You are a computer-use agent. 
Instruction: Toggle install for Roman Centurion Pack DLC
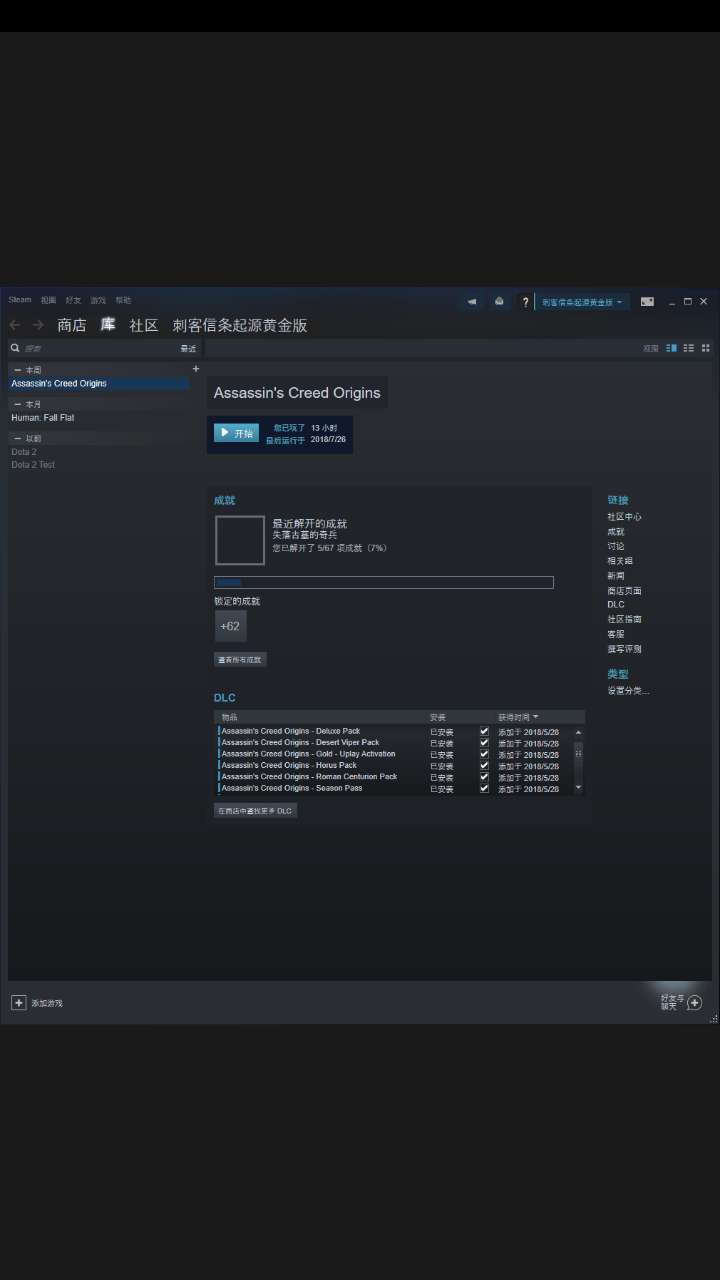[x=484, y=777]
